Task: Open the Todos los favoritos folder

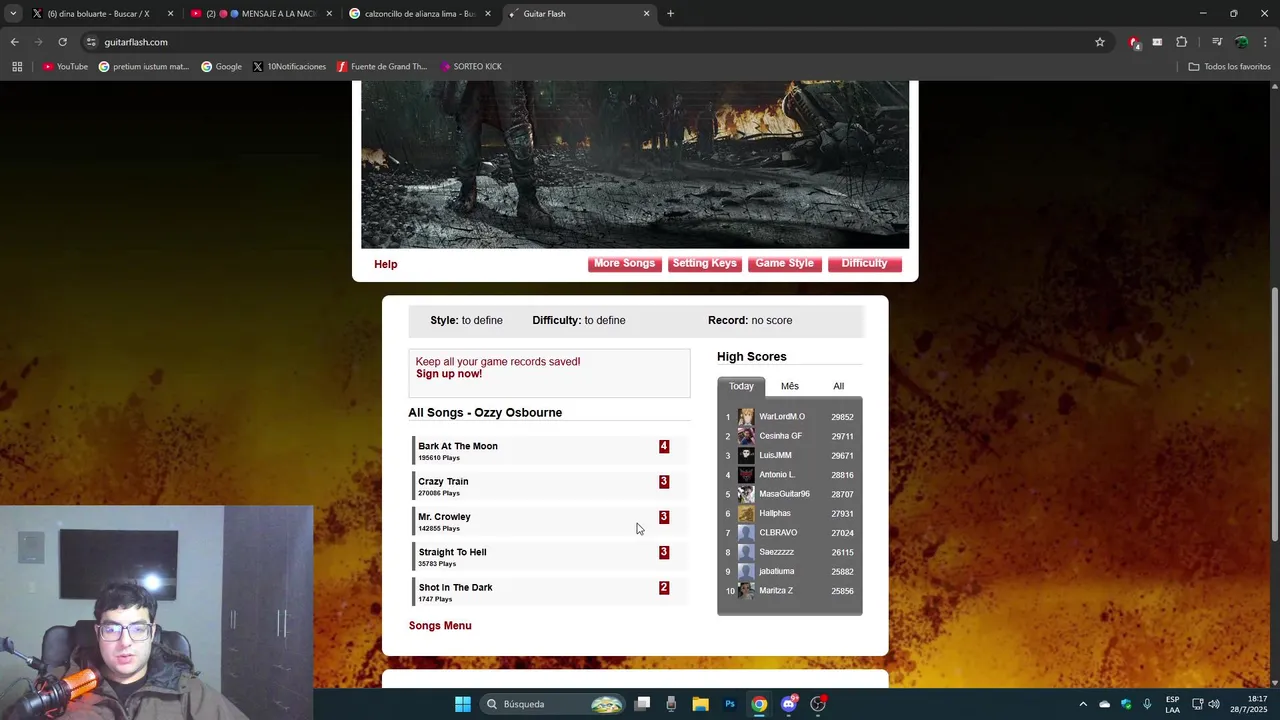Action: pos(1229,67)
